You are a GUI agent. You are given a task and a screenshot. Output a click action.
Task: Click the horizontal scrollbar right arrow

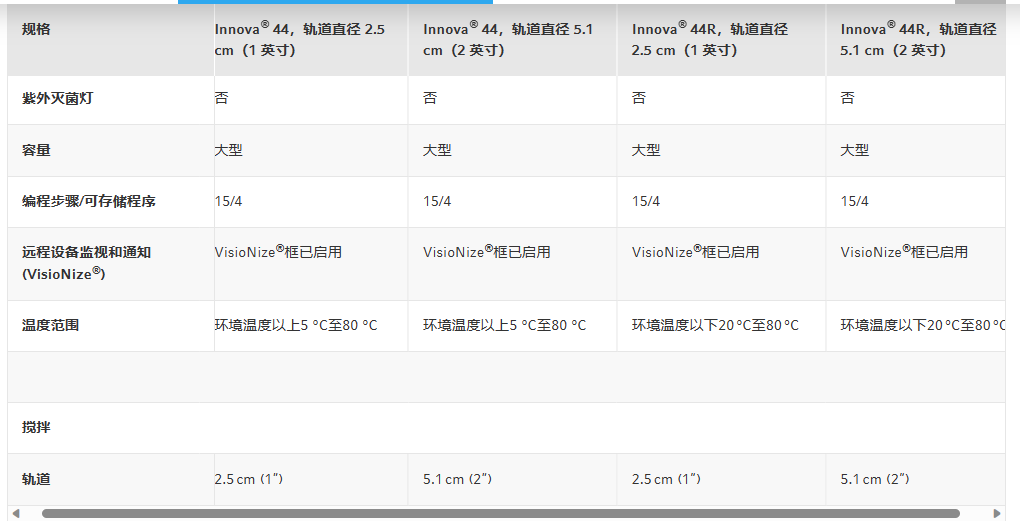(x=997, y=513)
